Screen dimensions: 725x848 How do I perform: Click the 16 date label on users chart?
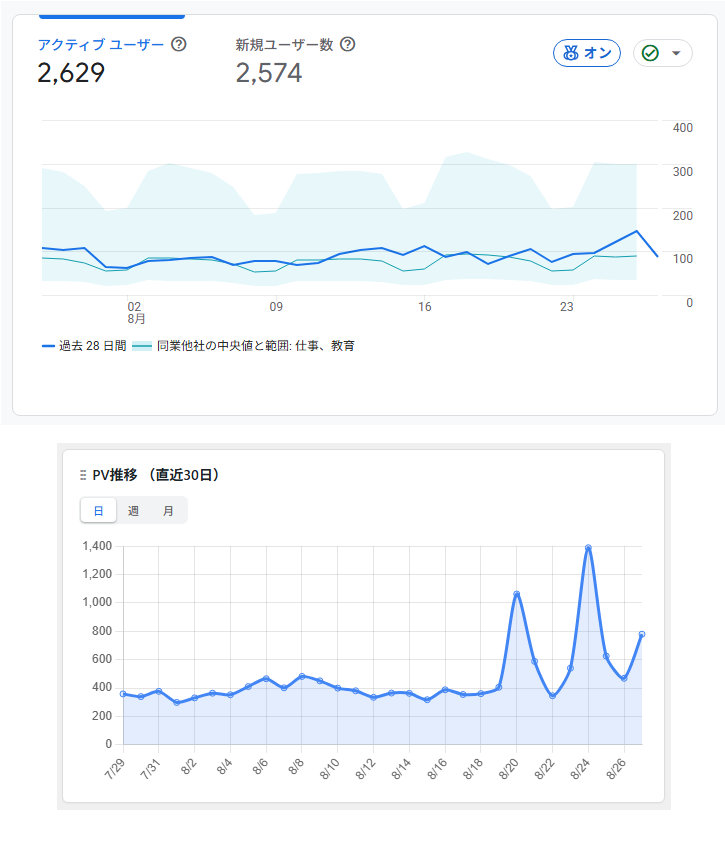(x=424, y=307)
